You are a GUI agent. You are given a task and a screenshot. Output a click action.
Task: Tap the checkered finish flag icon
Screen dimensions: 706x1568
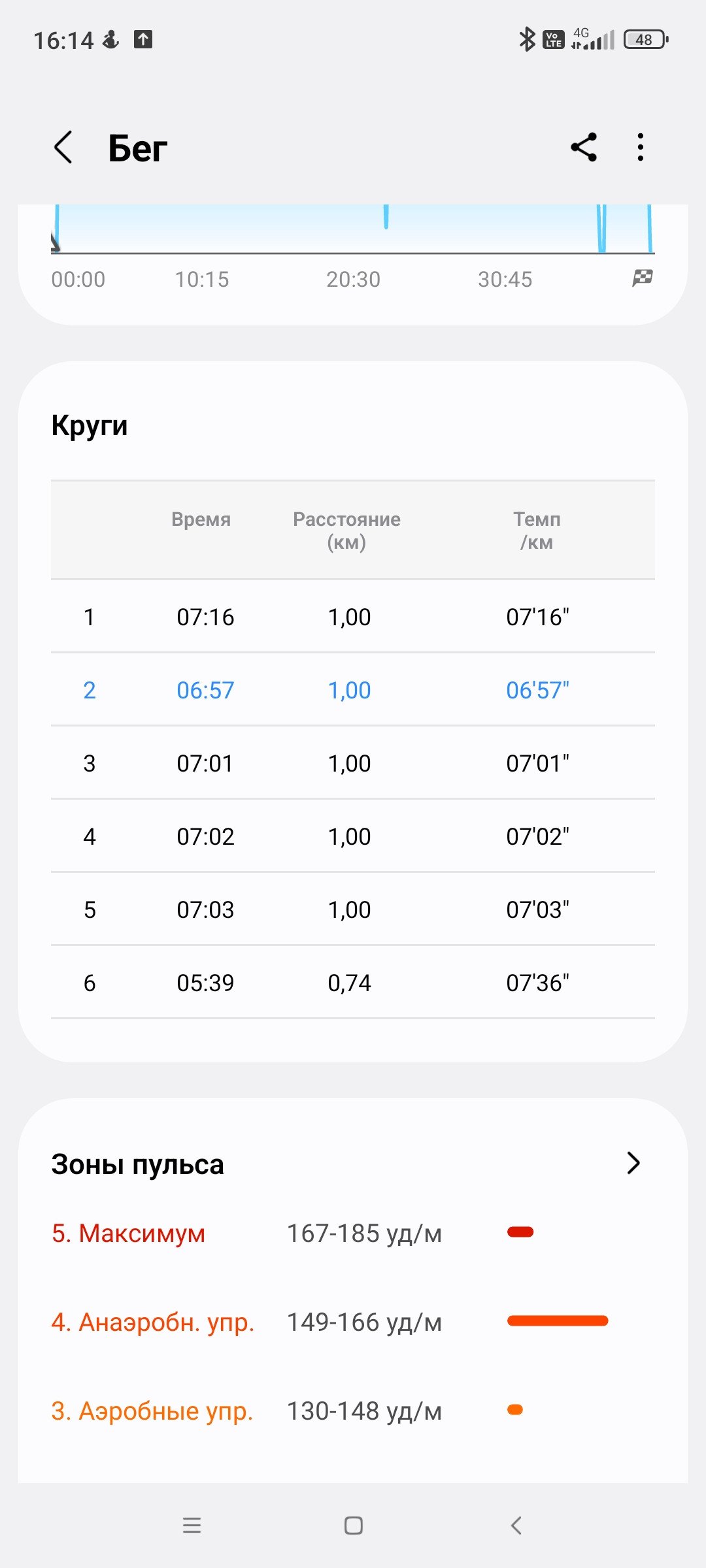tap(643, 278)
